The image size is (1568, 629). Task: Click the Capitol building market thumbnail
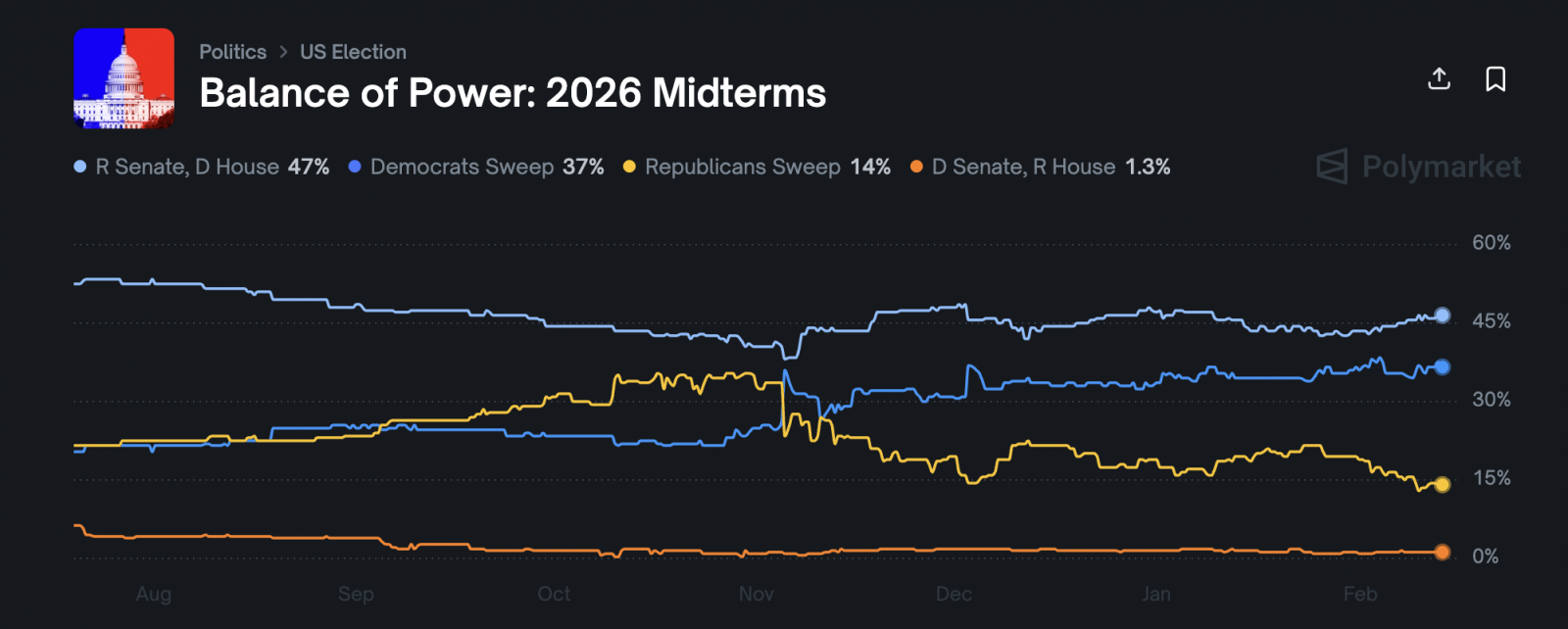click(x=124, y=78)
